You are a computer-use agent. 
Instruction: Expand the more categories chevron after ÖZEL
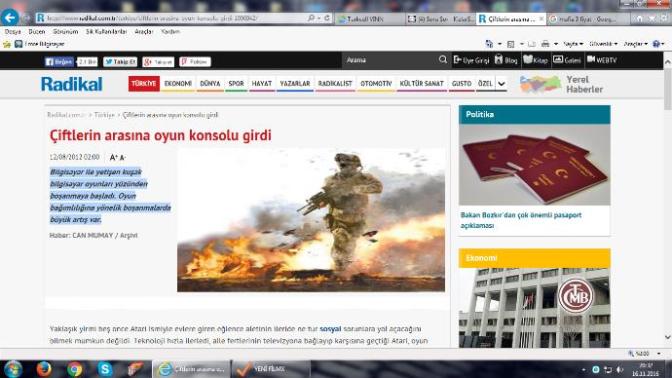(501, 84)
